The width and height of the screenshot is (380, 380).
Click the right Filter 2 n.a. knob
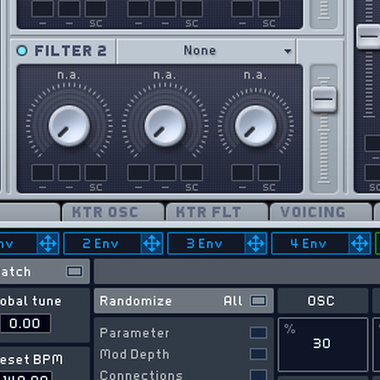point(256,126)
